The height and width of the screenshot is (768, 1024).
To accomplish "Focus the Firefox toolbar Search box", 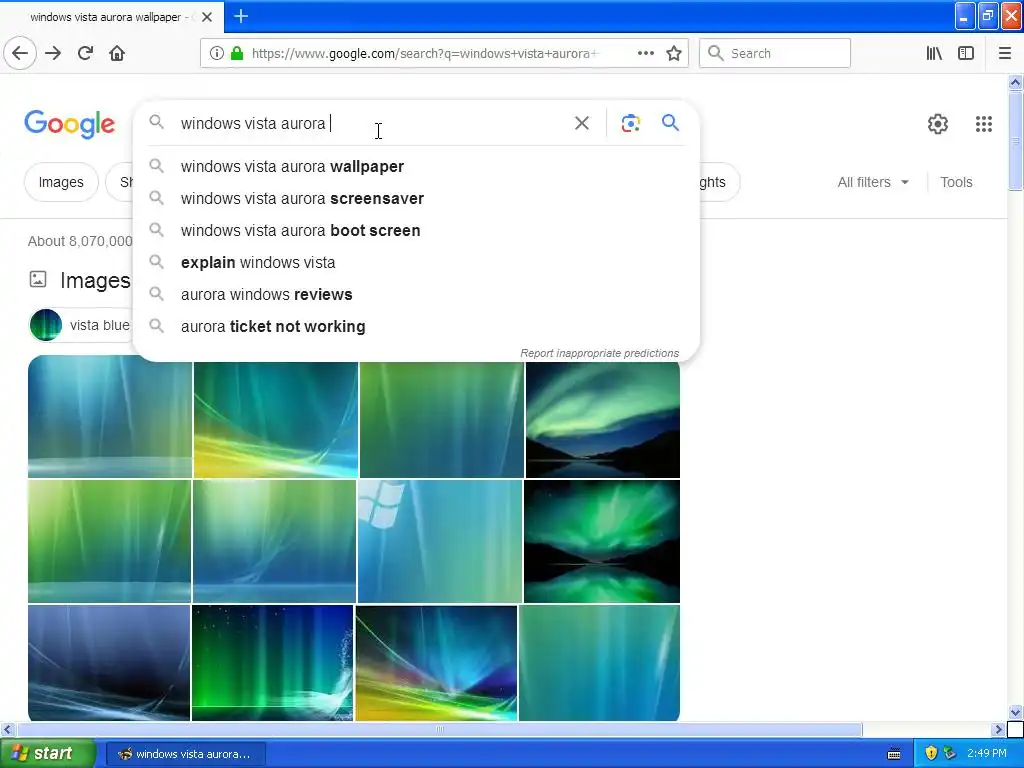I will click(x=775, y=54).
